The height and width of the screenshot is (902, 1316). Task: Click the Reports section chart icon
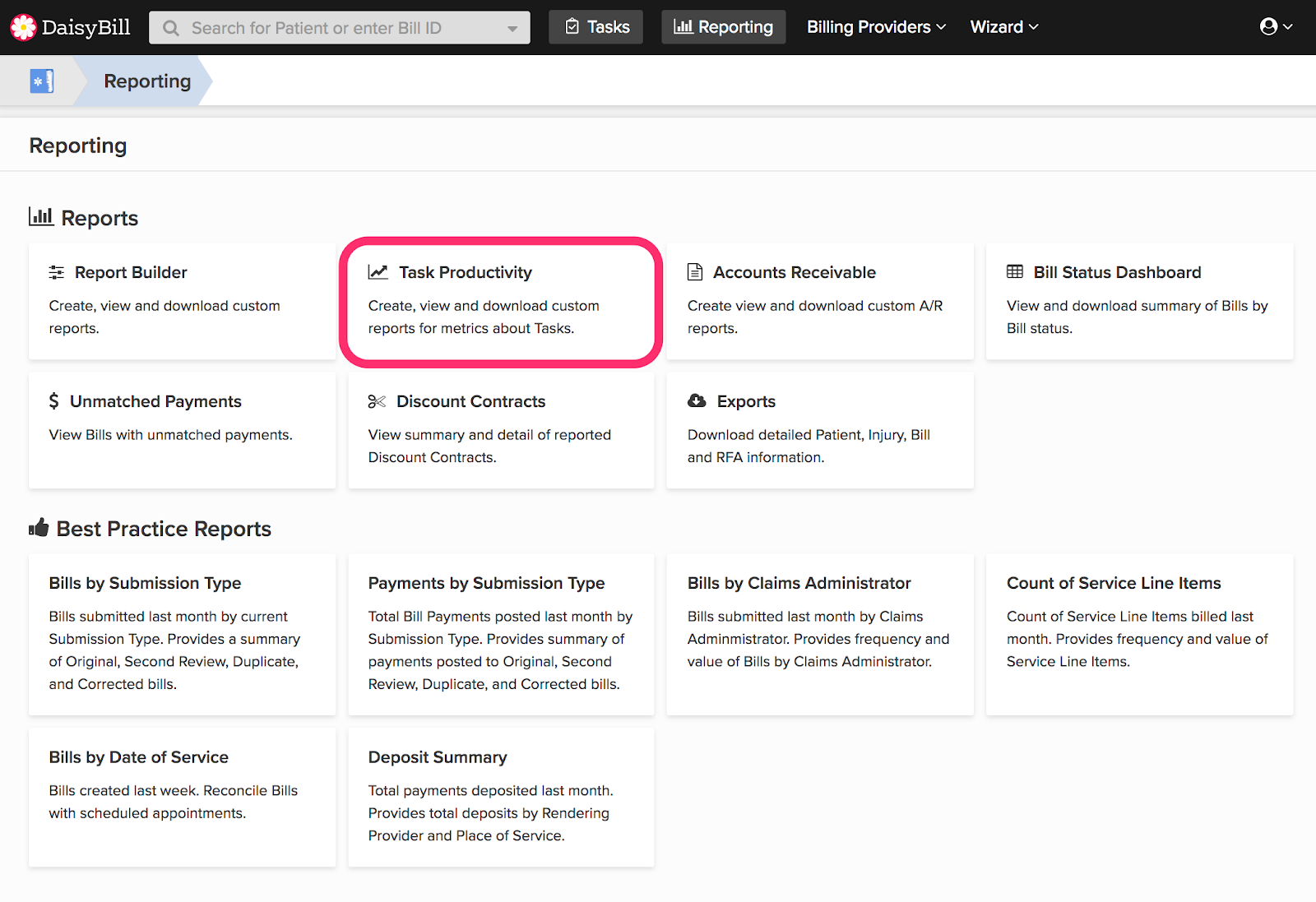click(x=41, y=216)
